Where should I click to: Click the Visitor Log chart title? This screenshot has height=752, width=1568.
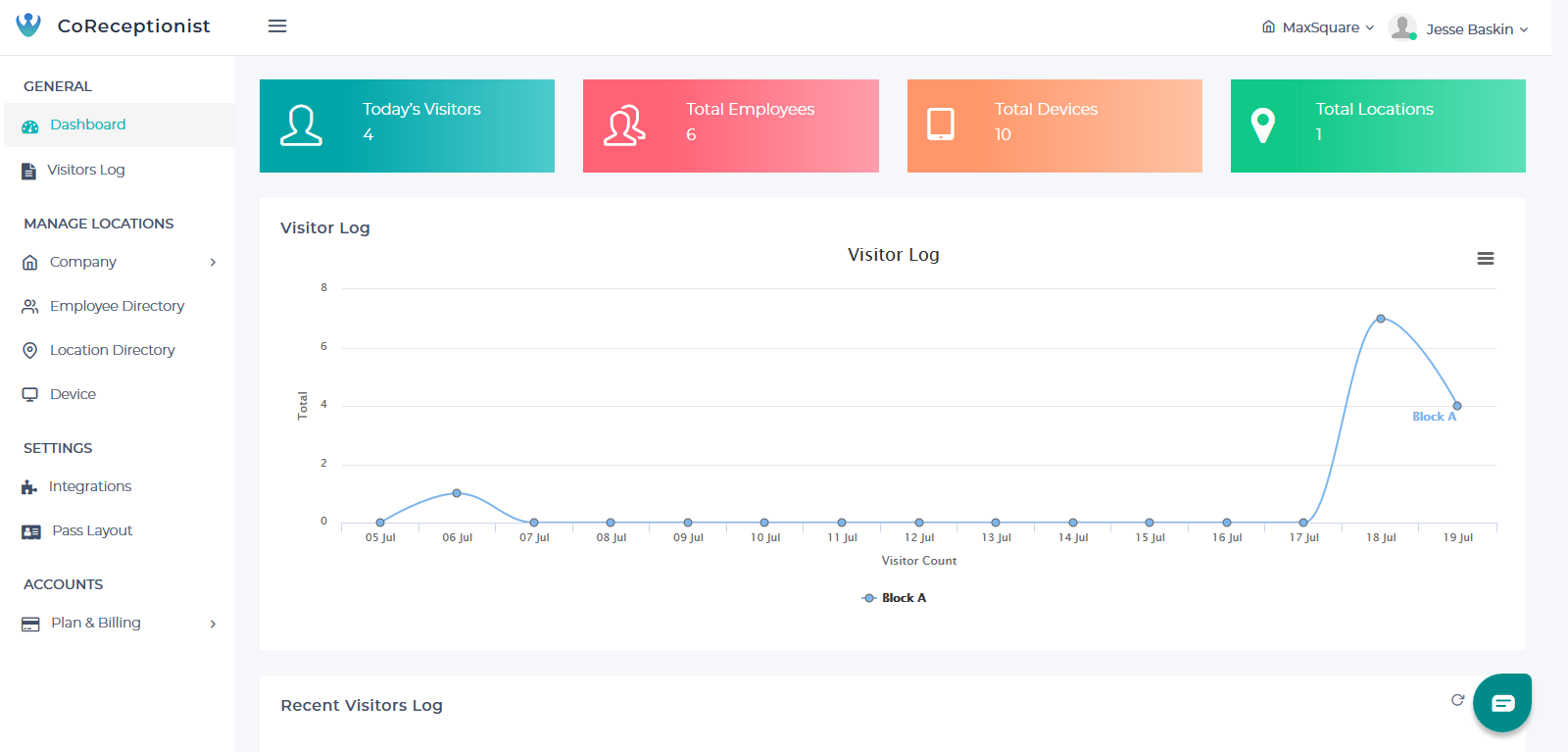coord(894,255)
